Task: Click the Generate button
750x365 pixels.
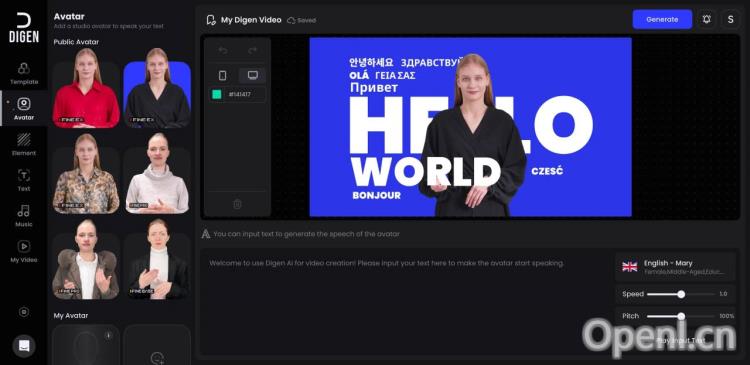Action: (x=662, y=20)
